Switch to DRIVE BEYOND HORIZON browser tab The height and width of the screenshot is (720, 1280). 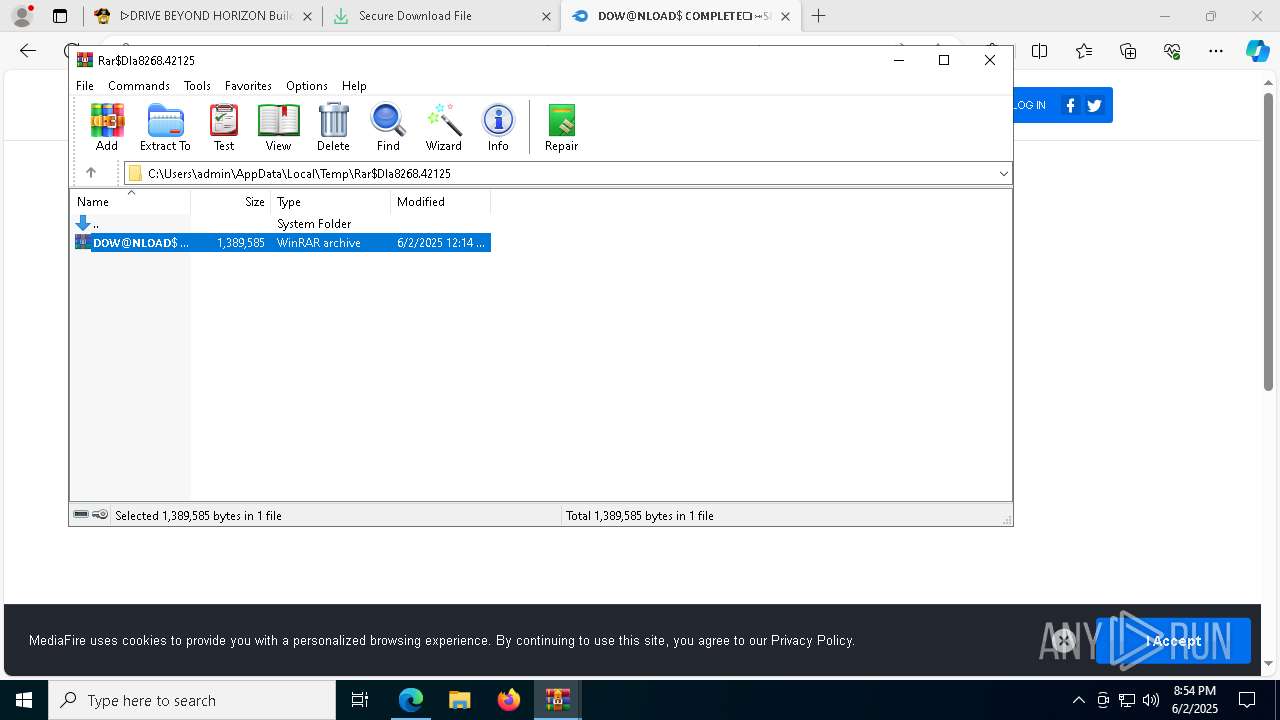(203, 16)
